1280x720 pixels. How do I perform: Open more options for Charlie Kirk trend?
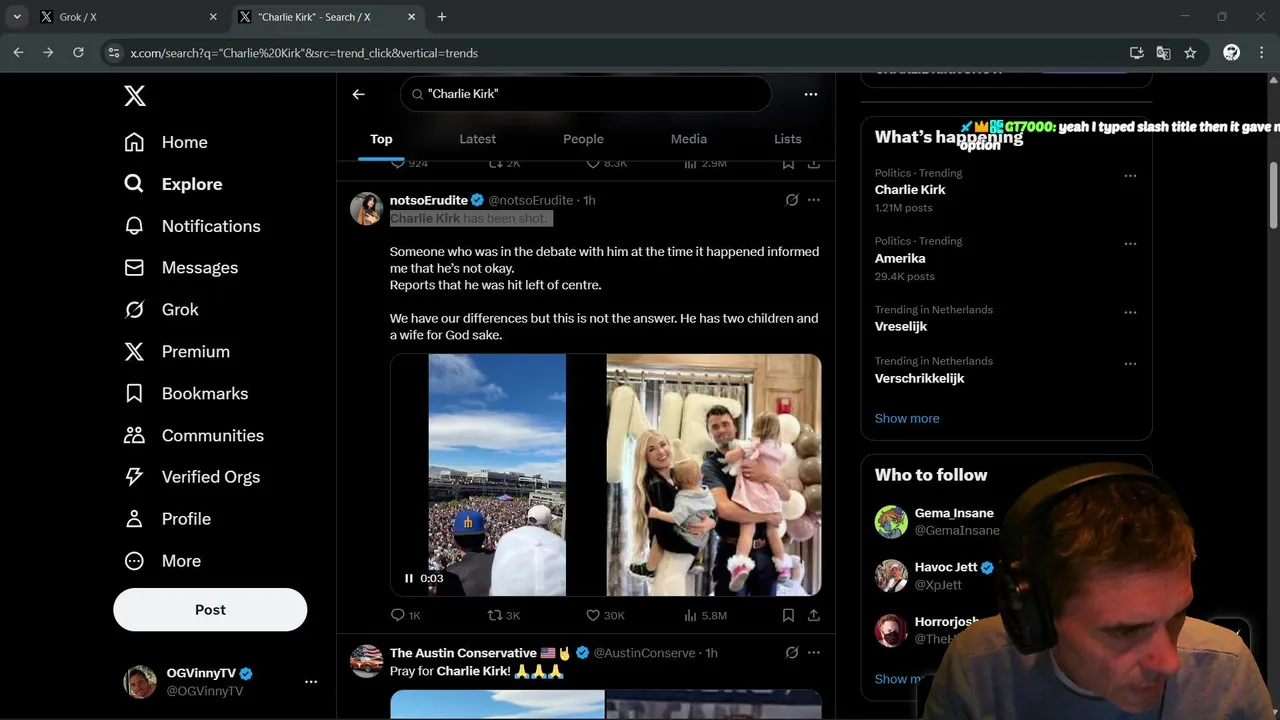click(1130, 175)
